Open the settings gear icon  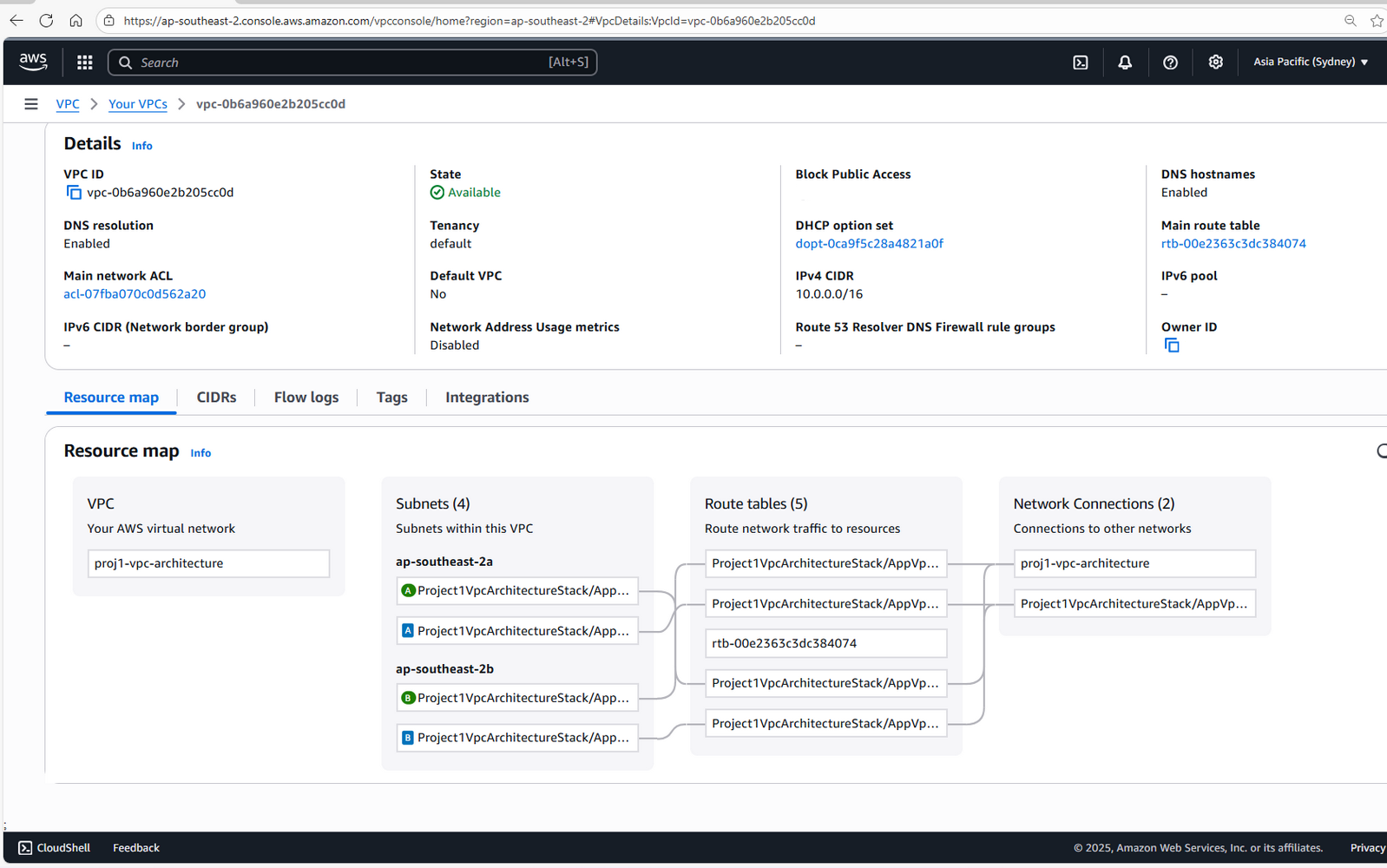click(1215, 62)
